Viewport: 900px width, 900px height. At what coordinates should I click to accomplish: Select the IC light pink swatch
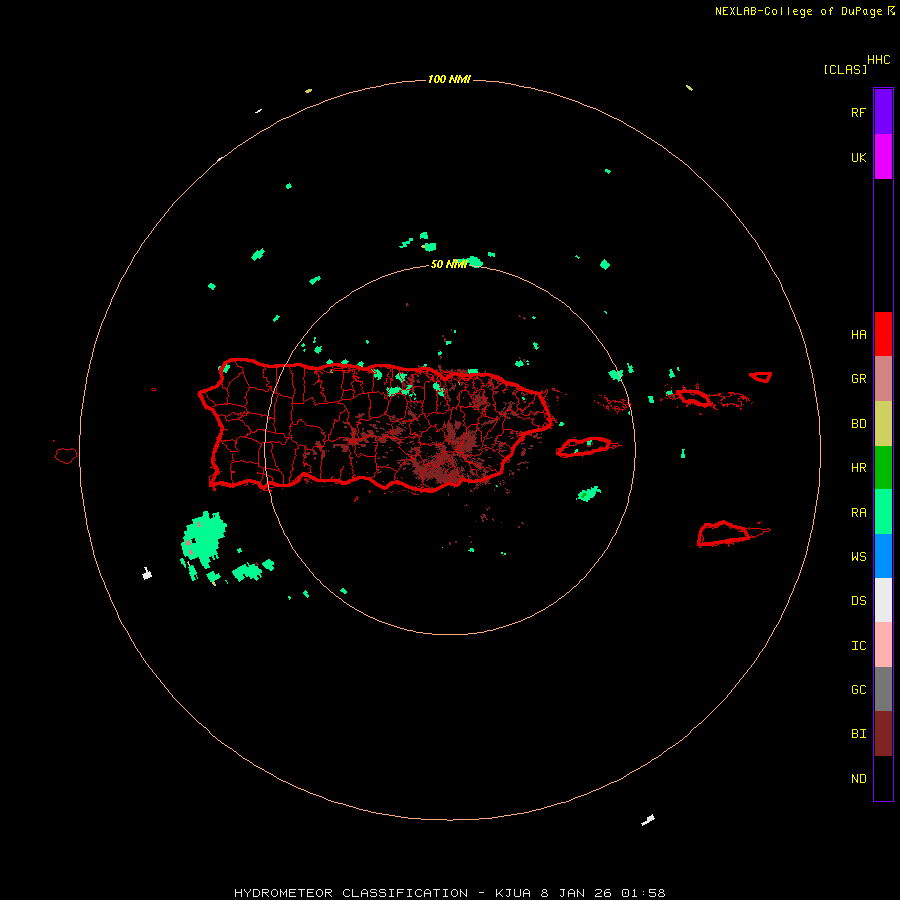click(883, 645)
